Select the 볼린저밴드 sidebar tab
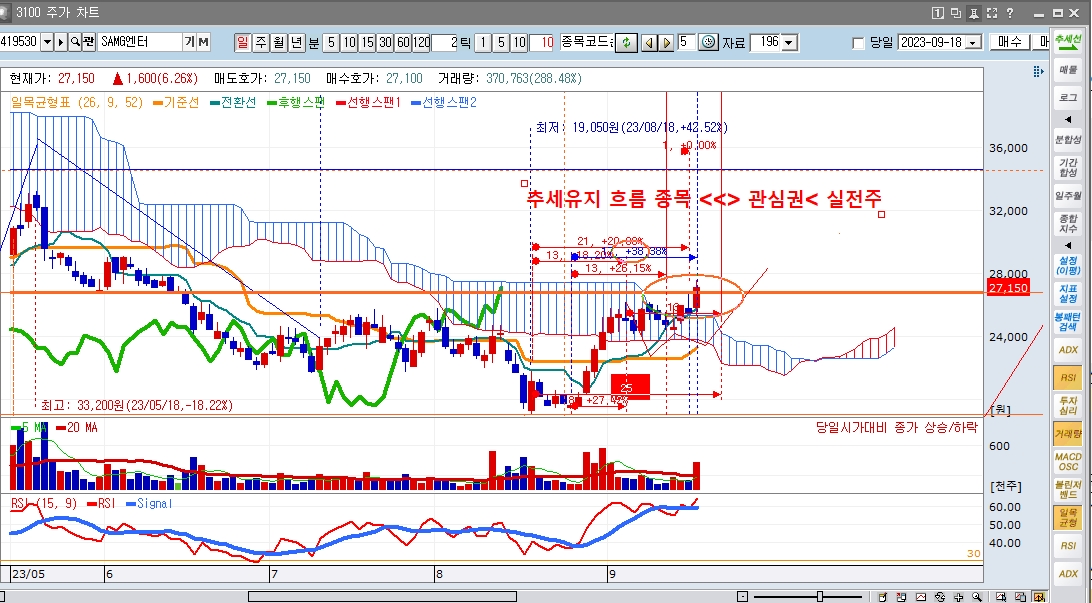1092x603 pixels. coord(1068,490)
